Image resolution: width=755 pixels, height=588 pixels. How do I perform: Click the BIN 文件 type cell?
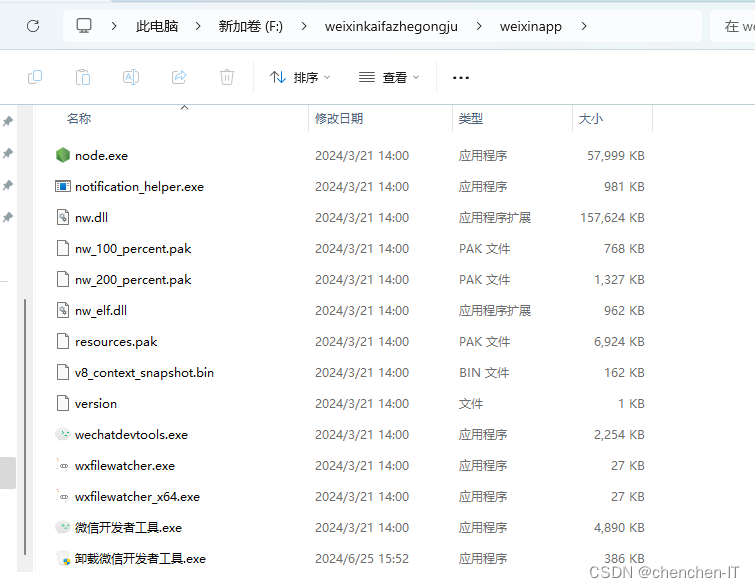pos(483,372)
